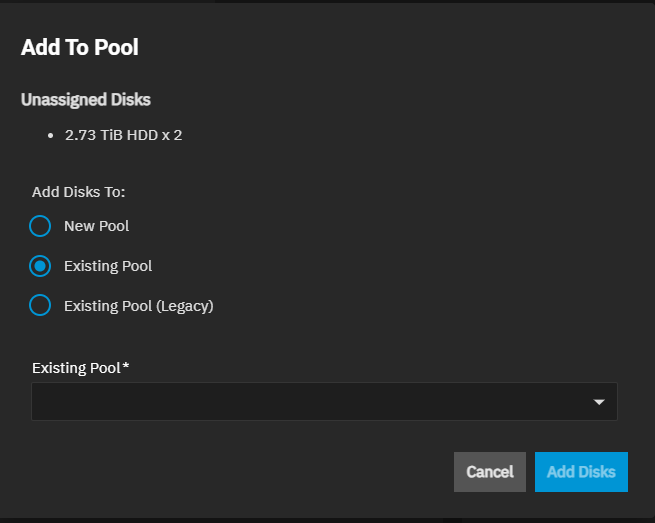
Task: Click the 2.73 TiB HDD x 2 entry
Action: (123, 134)
